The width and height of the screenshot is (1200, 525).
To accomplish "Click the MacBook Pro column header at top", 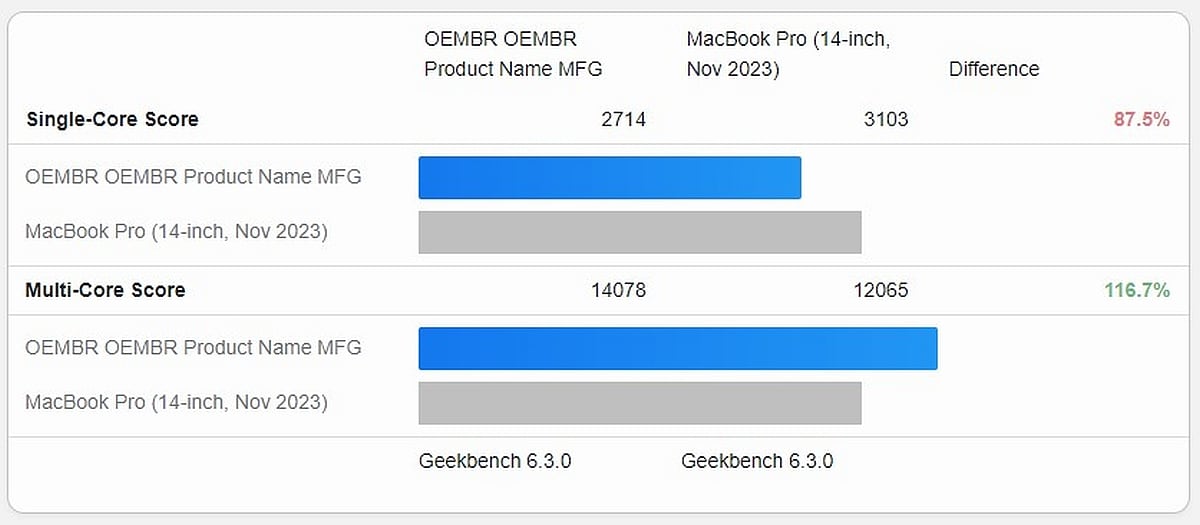I will (x=788, y=54).
